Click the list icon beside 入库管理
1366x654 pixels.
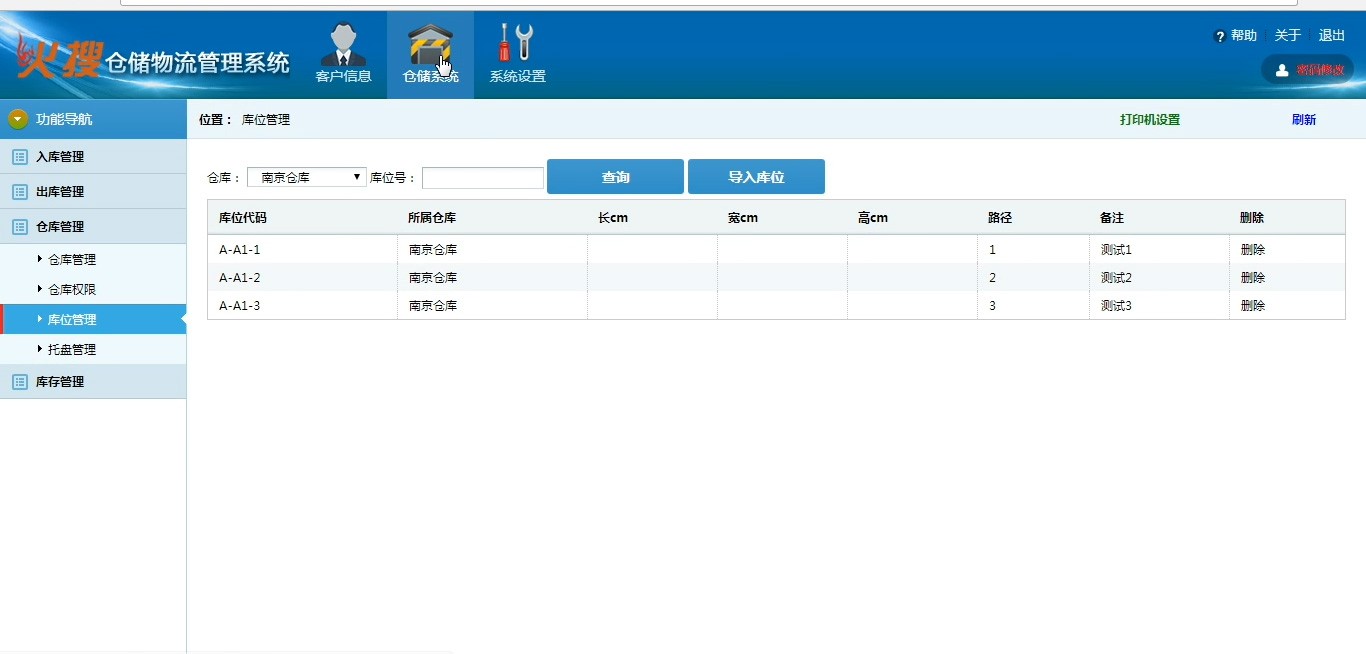pyautogui.click(x=19, y=157)
